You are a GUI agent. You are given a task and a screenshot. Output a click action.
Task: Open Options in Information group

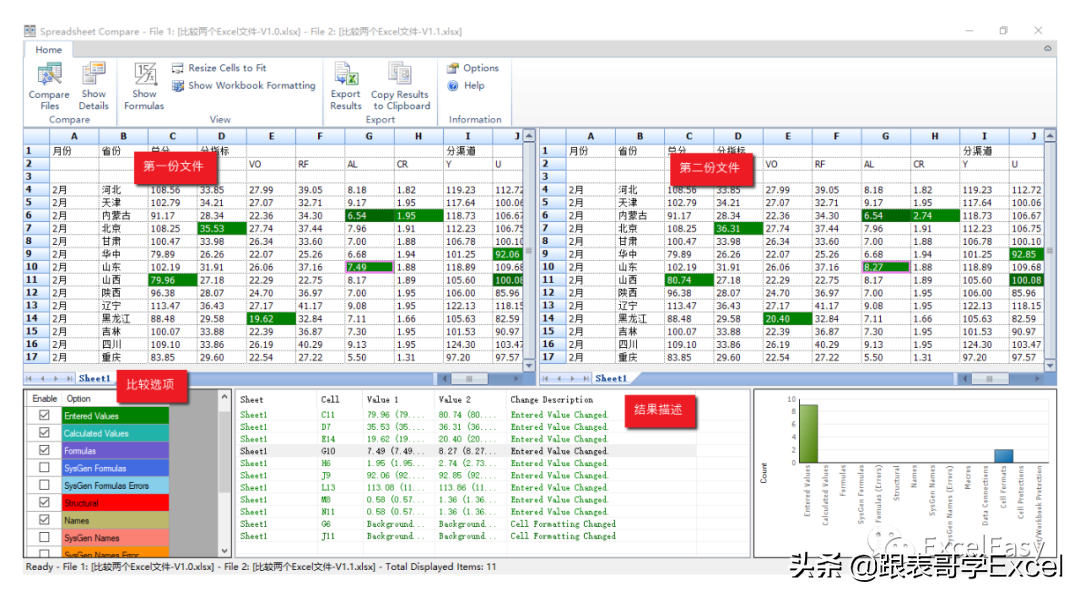(x=472, y=67)
